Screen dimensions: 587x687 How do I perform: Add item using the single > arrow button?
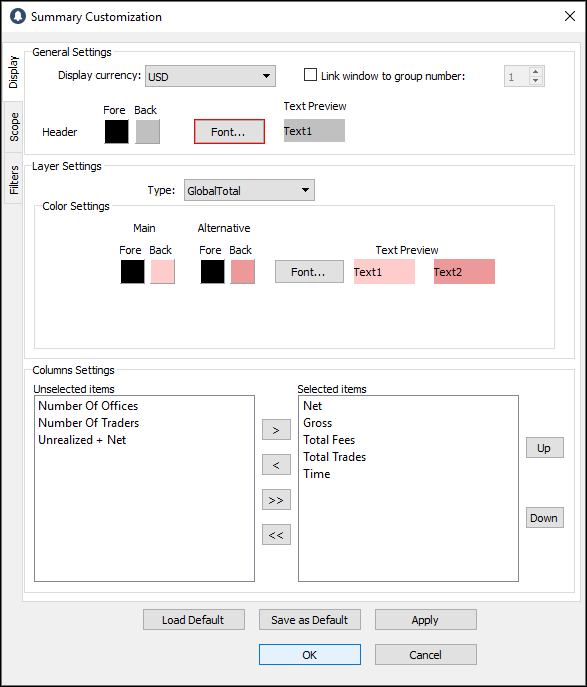pyautogui.click(x=276, y=430)
